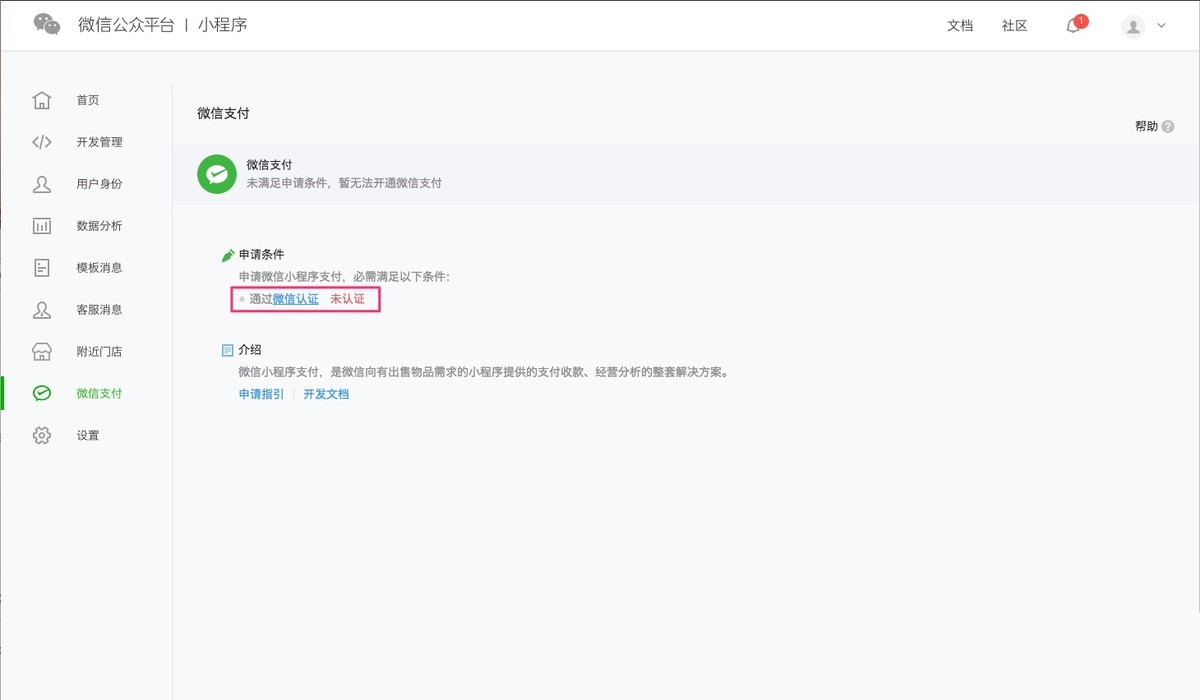This screenshot has height=700, width=1200.
Task: Open 数据分析 in the sidebar
Action: coord(99,226)
